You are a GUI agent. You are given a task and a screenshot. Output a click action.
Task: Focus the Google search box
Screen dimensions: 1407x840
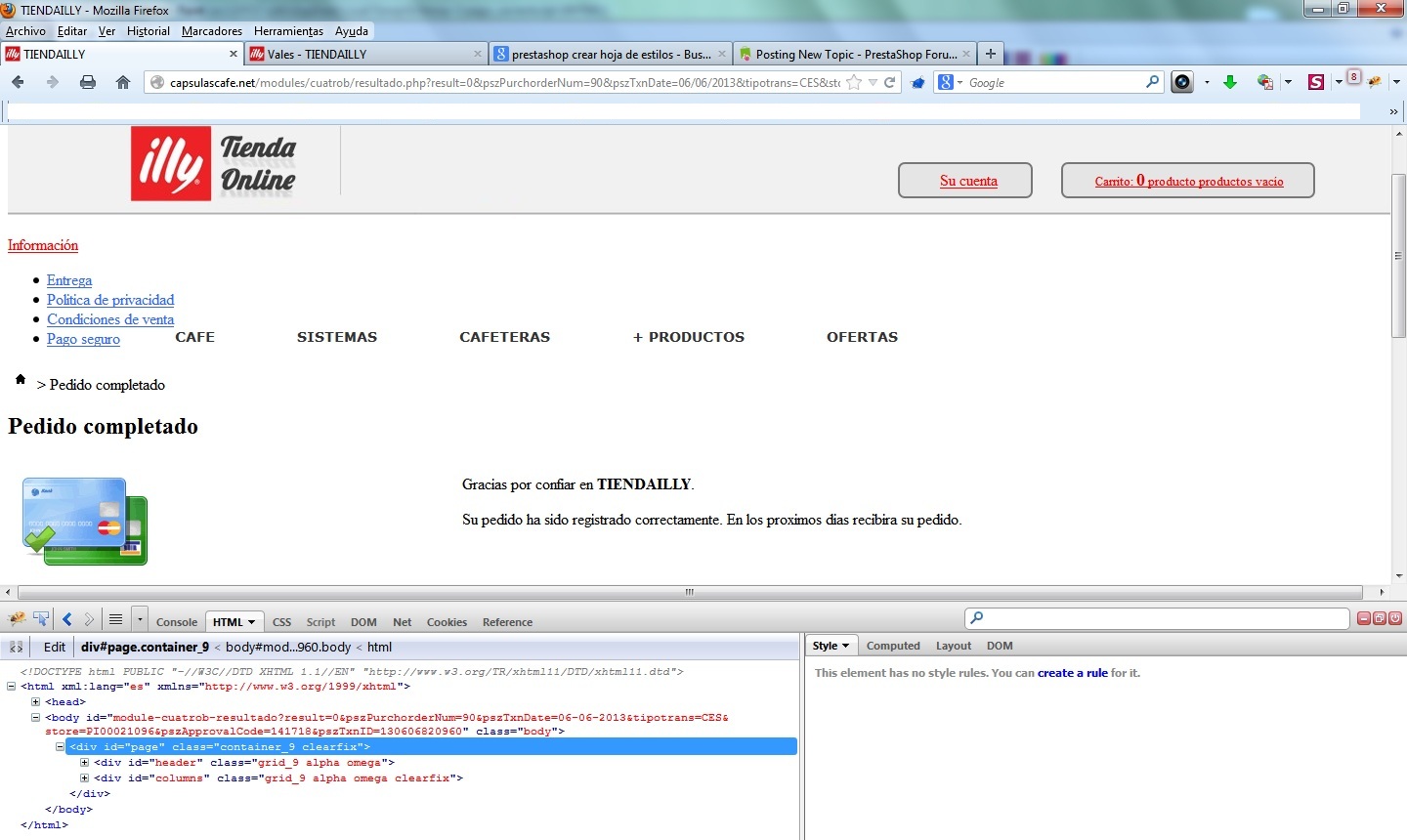click(1054, 83)
